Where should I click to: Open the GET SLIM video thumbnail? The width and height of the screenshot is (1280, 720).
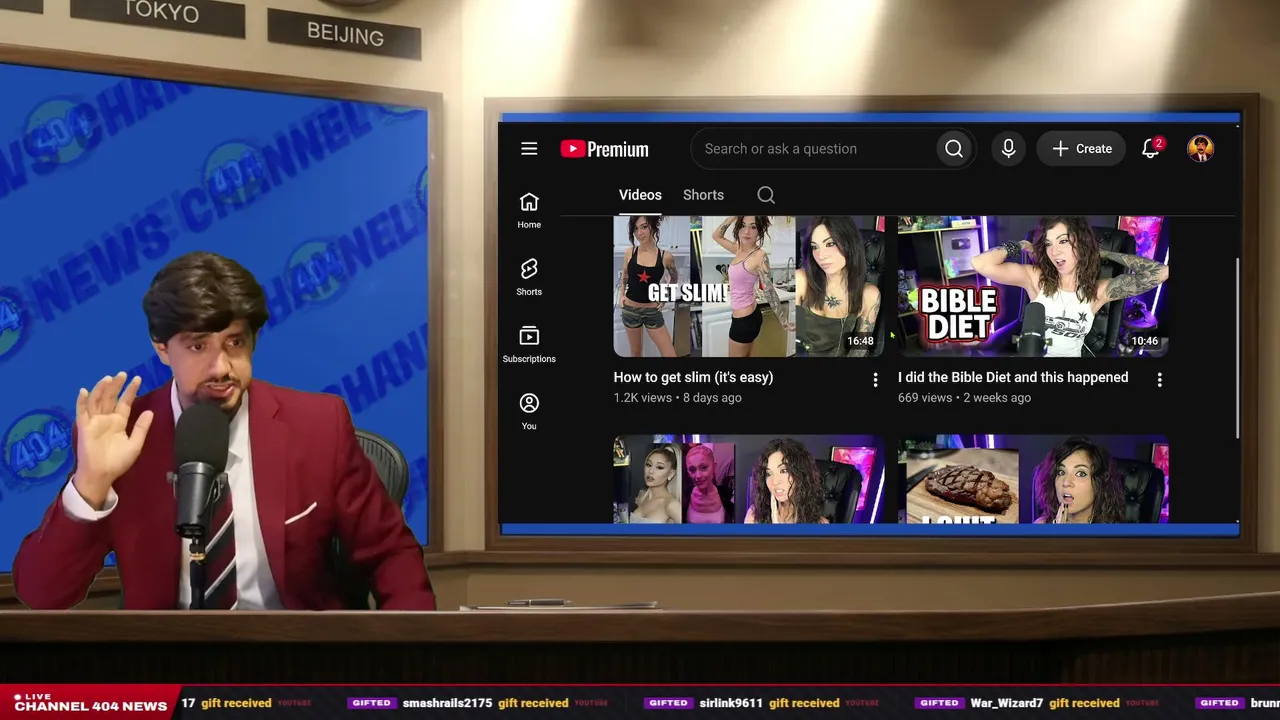coord(749,286)
